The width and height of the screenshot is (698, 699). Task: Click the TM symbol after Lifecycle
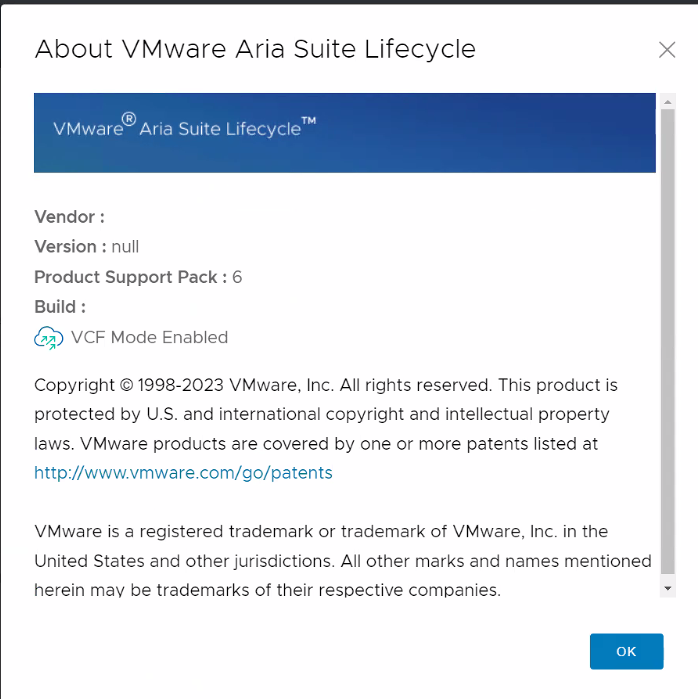pyautogui.click(x=309, y=121)
